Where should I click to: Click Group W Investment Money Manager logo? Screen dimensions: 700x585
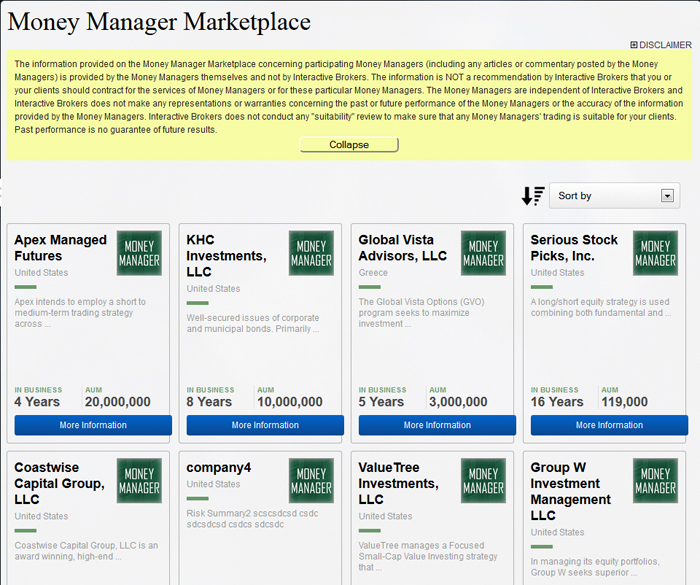tap(655, 481)
